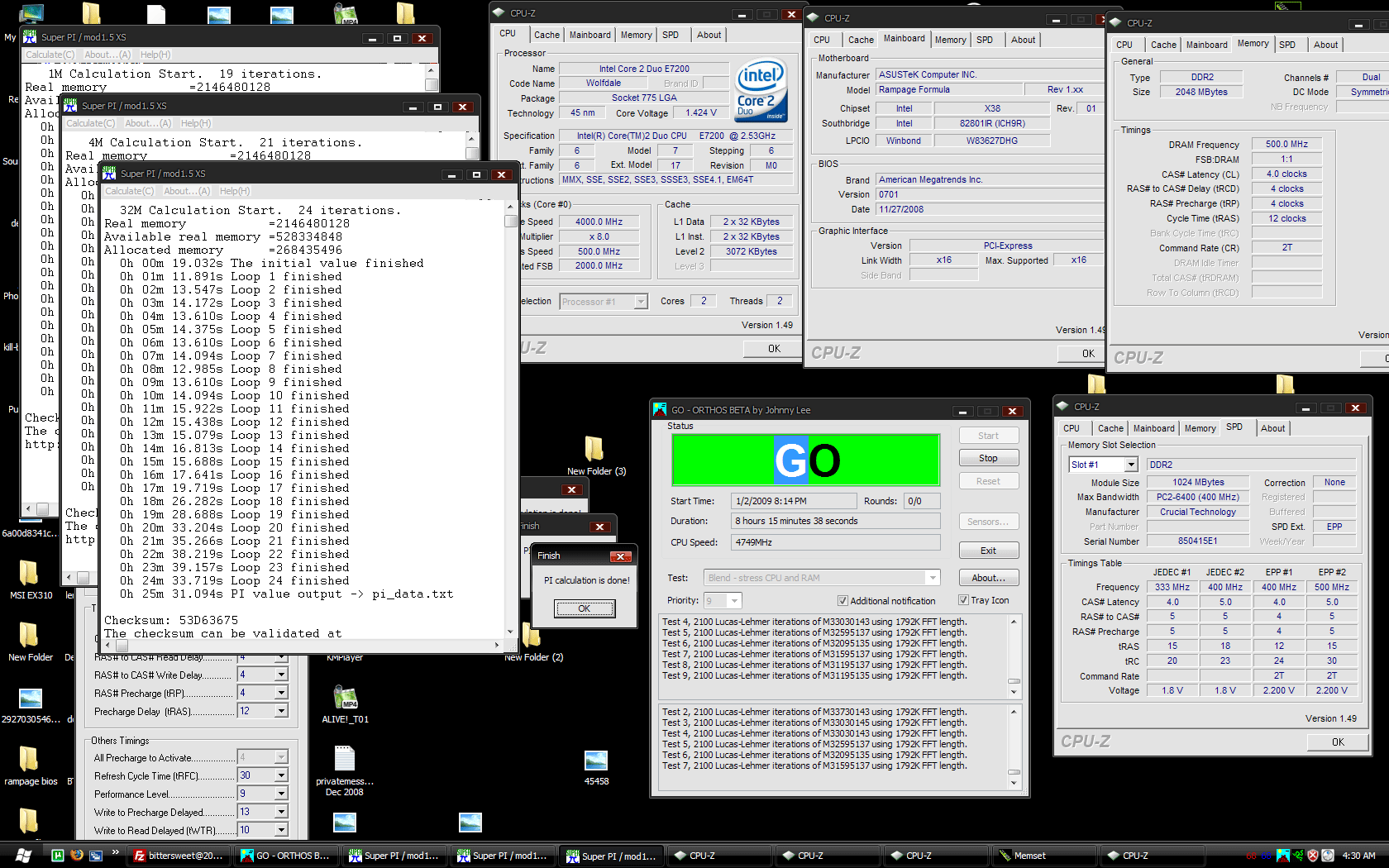This screenshot has height=868, width=1389.
Task: Click the Windows Start orb
Action: coord(23,856)
